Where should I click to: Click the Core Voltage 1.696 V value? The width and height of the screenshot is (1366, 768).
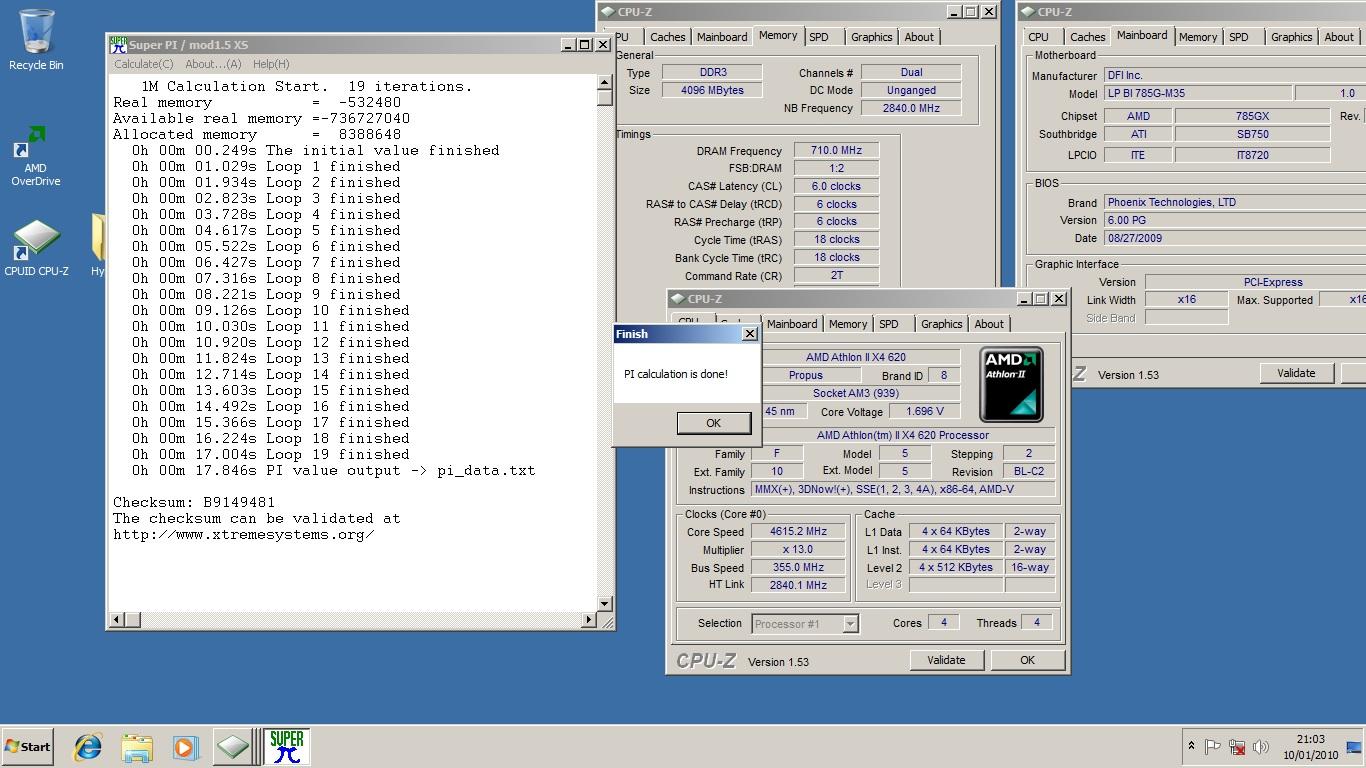(925, 411)
